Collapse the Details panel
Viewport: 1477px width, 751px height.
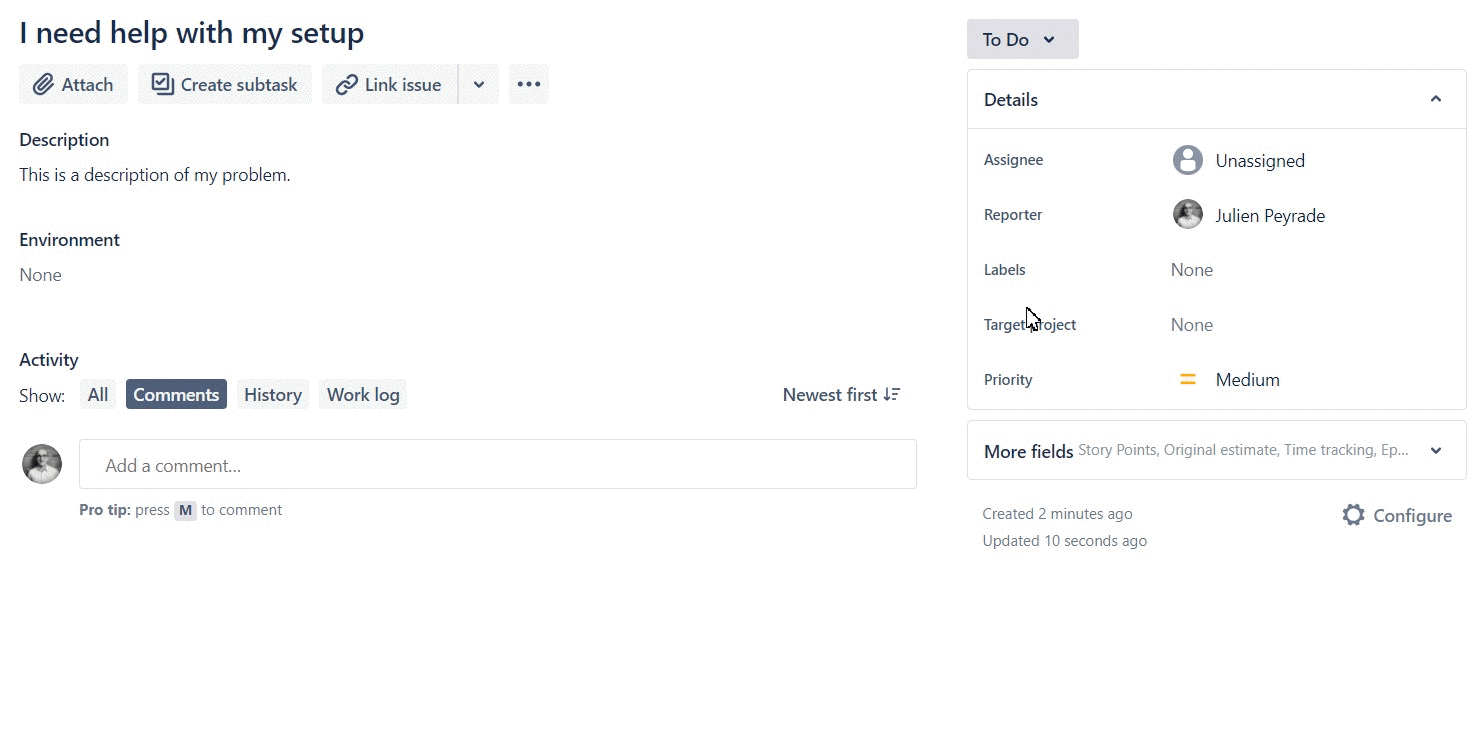1435,99
